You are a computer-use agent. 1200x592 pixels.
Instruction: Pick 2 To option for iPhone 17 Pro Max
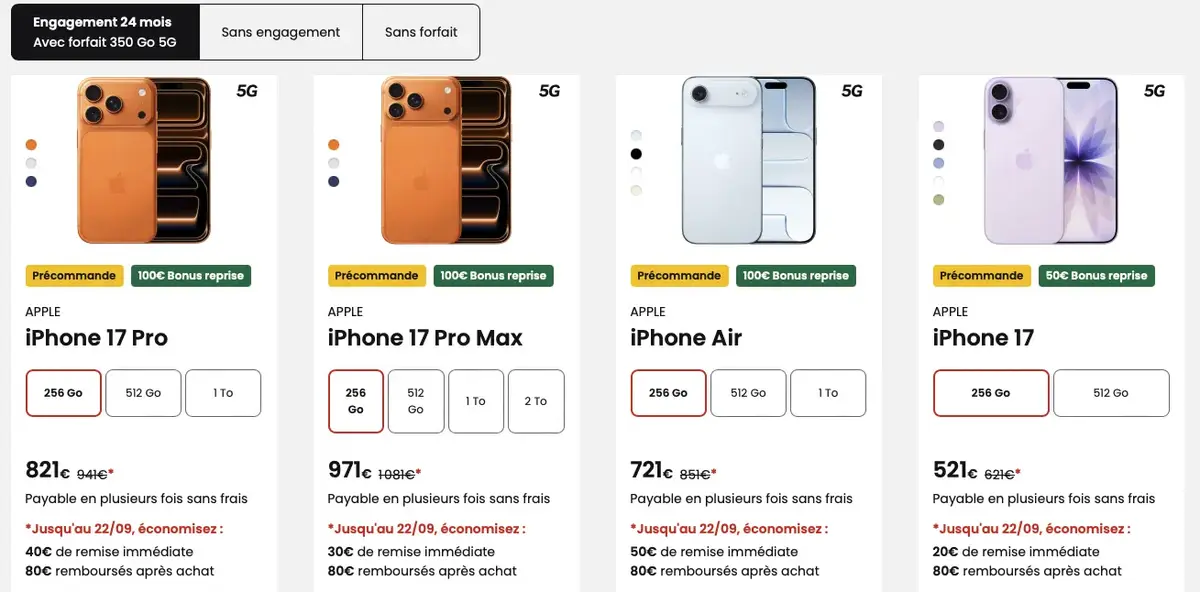point(536,401)
